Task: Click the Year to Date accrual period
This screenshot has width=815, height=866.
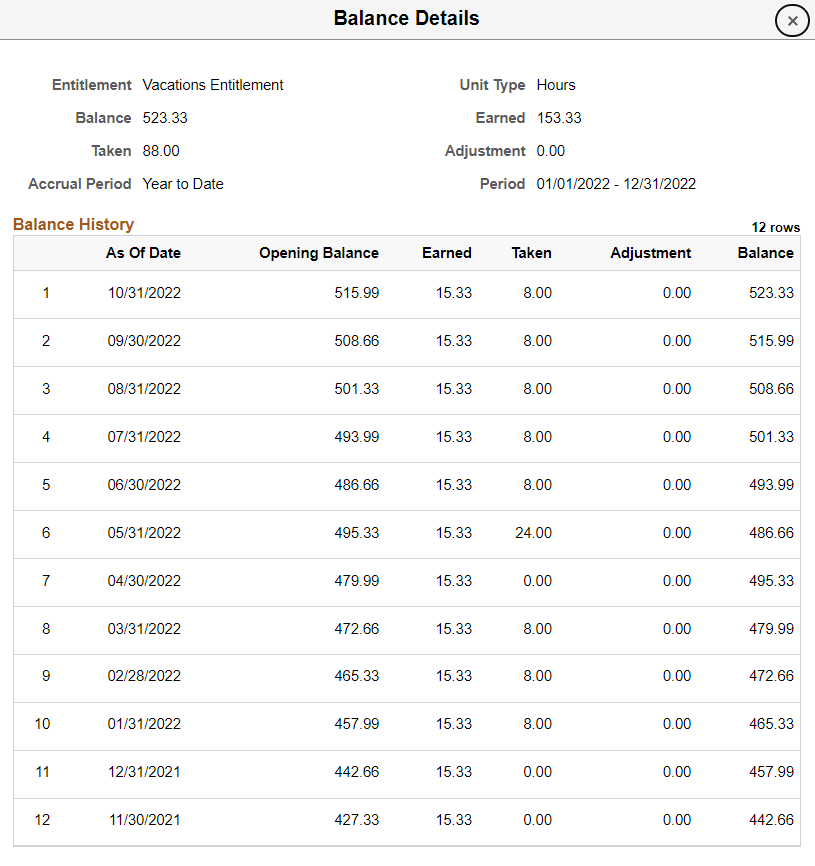Action: coord(183,184)
